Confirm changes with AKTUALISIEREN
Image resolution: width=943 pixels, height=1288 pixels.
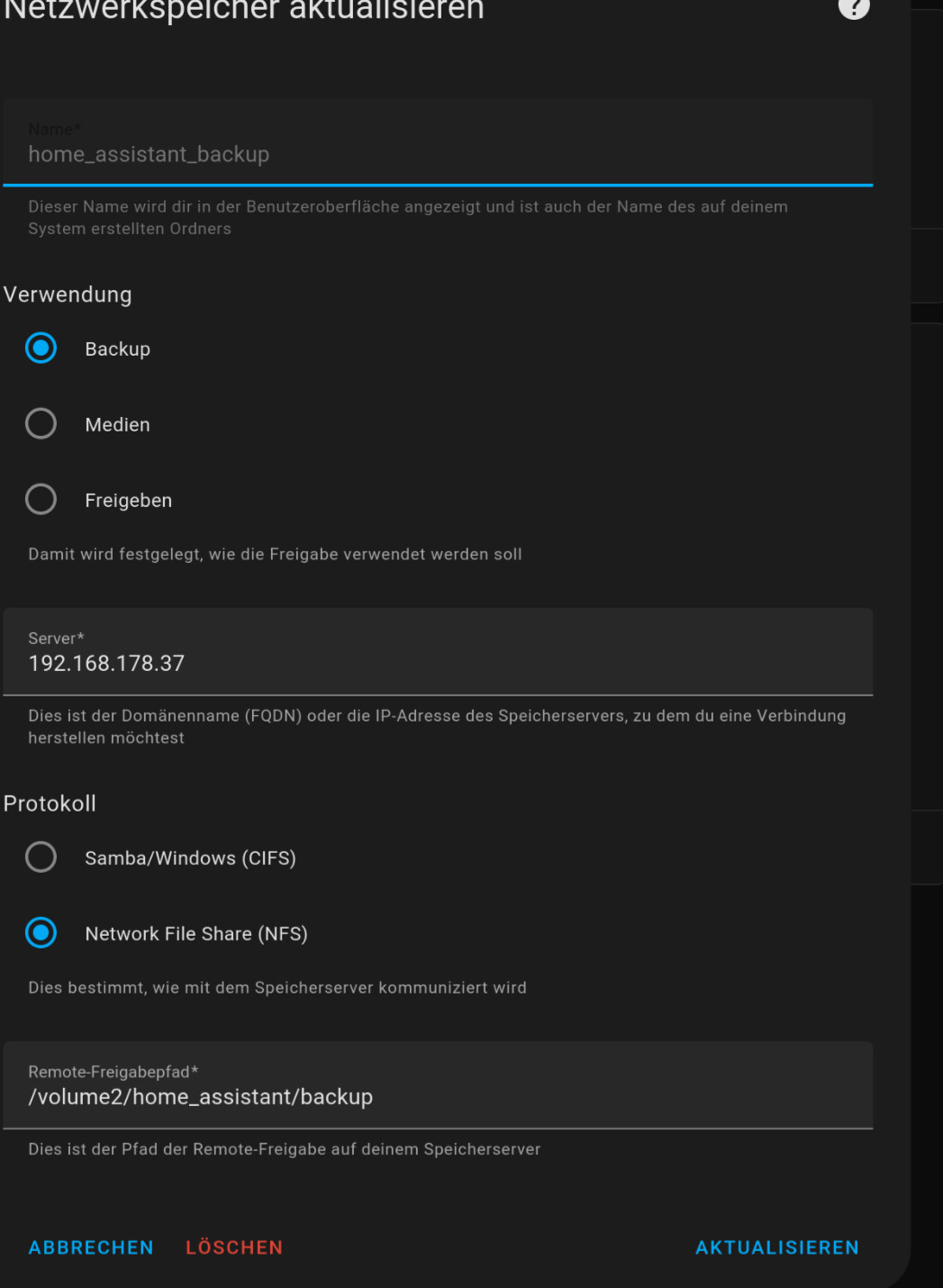pos(776,1247)
